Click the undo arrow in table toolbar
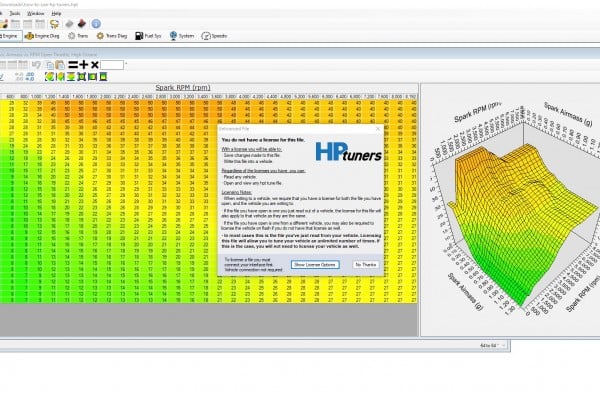 pyautogui.click(x=36, y=65)
